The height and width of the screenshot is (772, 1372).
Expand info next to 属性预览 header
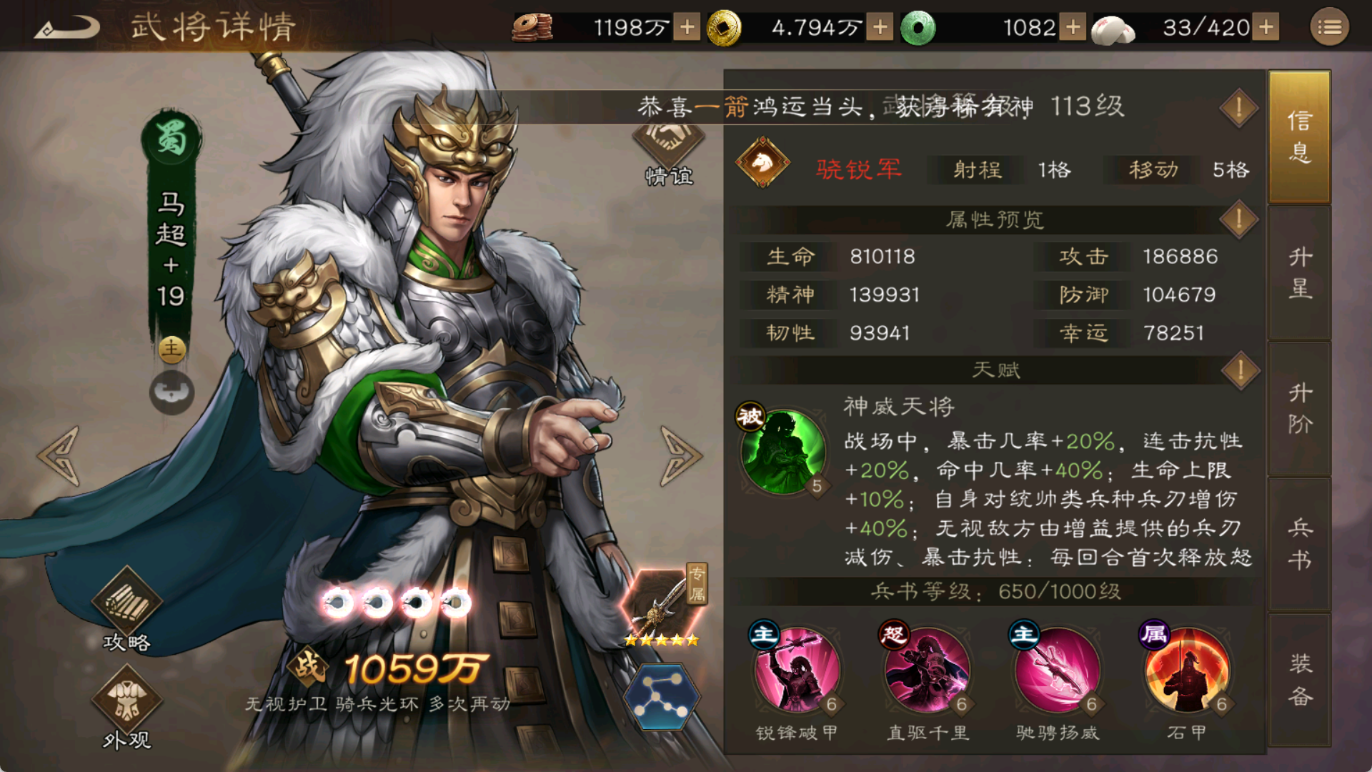(x=1239, y=219)
